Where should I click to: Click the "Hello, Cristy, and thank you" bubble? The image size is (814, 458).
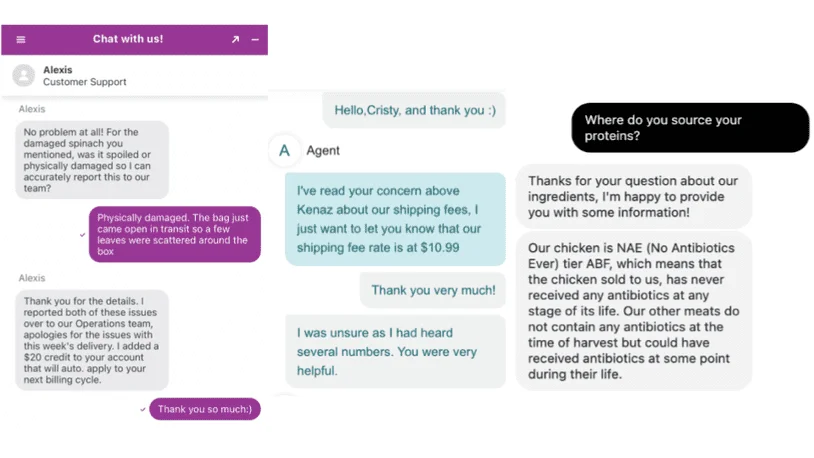click(413, 110)
